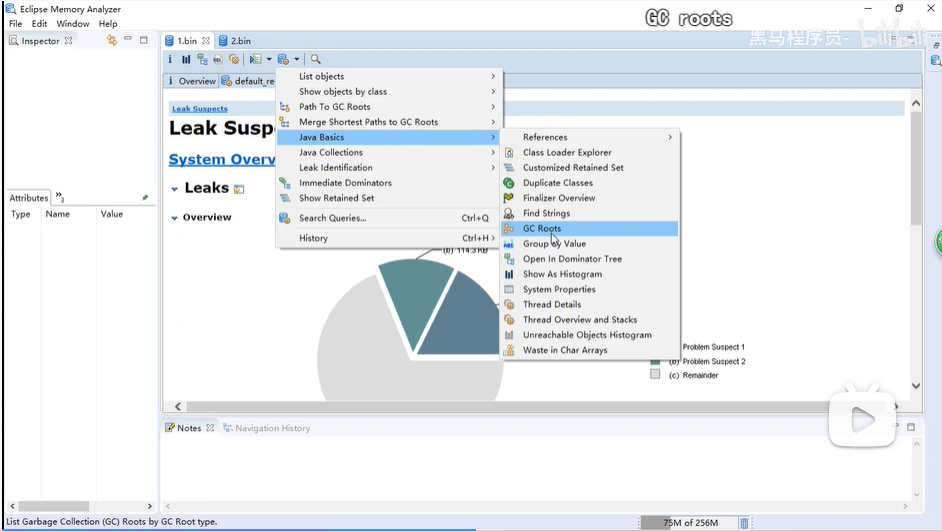
Task: Open the Histogram toolbar icon
Action: [x=186, y=59]
